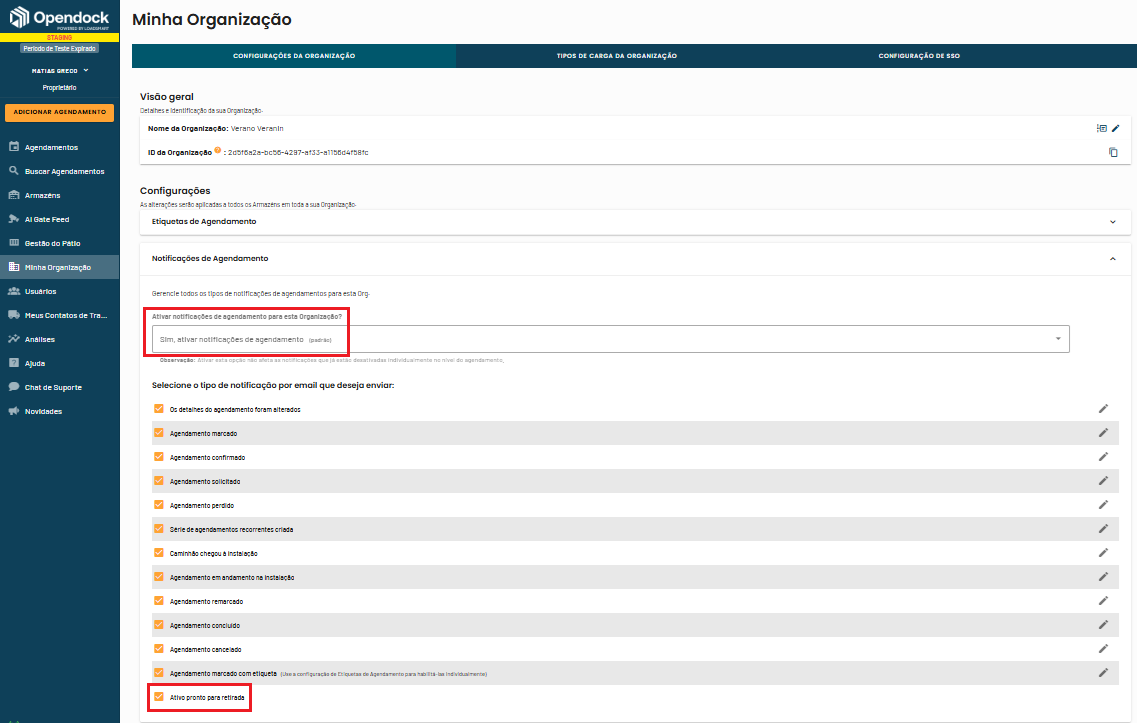Image resolution: width=1137 pixels, height=723 pixels.
Task: Click the Adicionar Agendamento button
Action: [x=59, y=112]
